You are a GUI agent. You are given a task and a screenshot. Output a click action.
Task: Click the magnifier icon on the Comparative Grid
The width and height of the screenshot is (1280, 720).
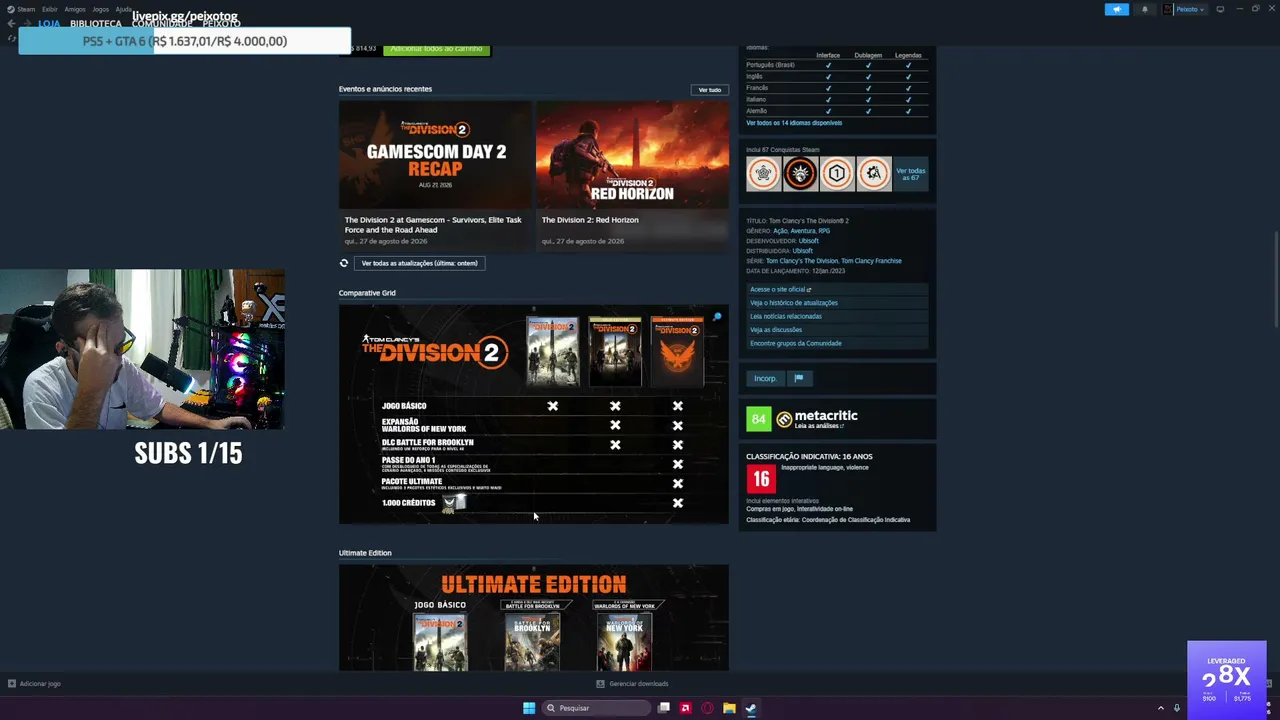717,317
